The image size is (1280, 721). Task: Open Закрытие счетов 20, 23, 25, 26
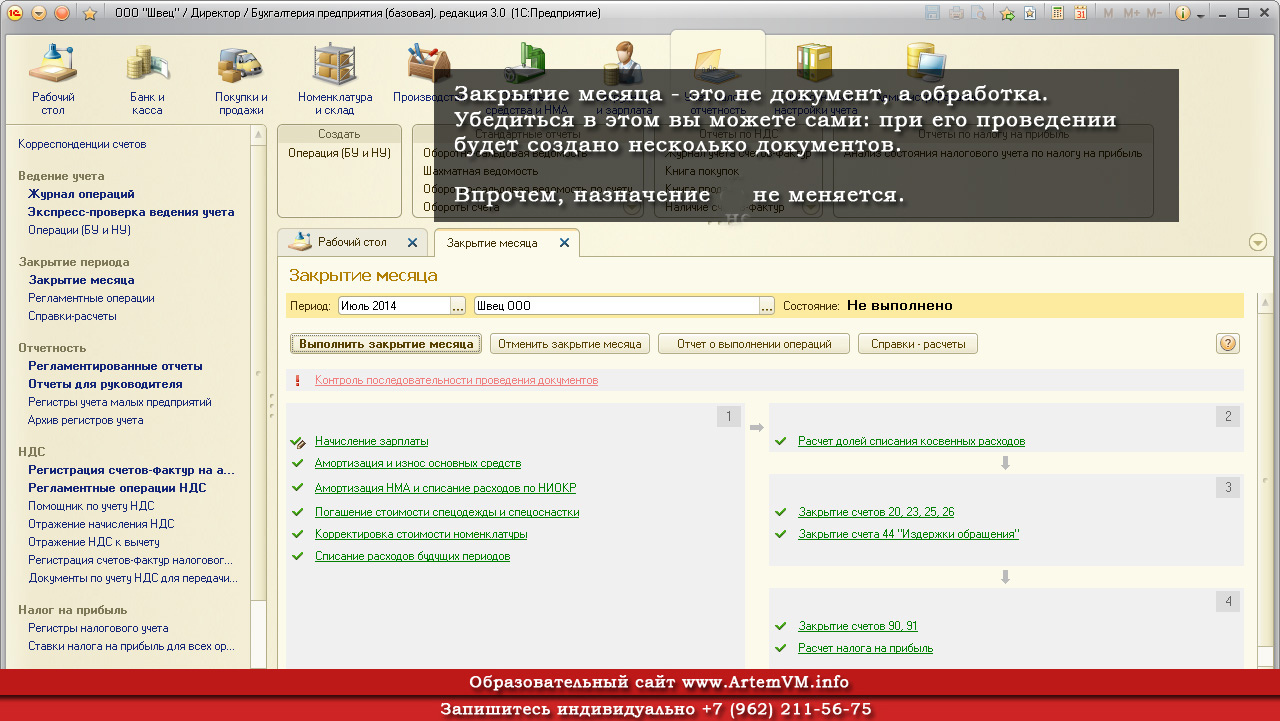pos(876,512)
